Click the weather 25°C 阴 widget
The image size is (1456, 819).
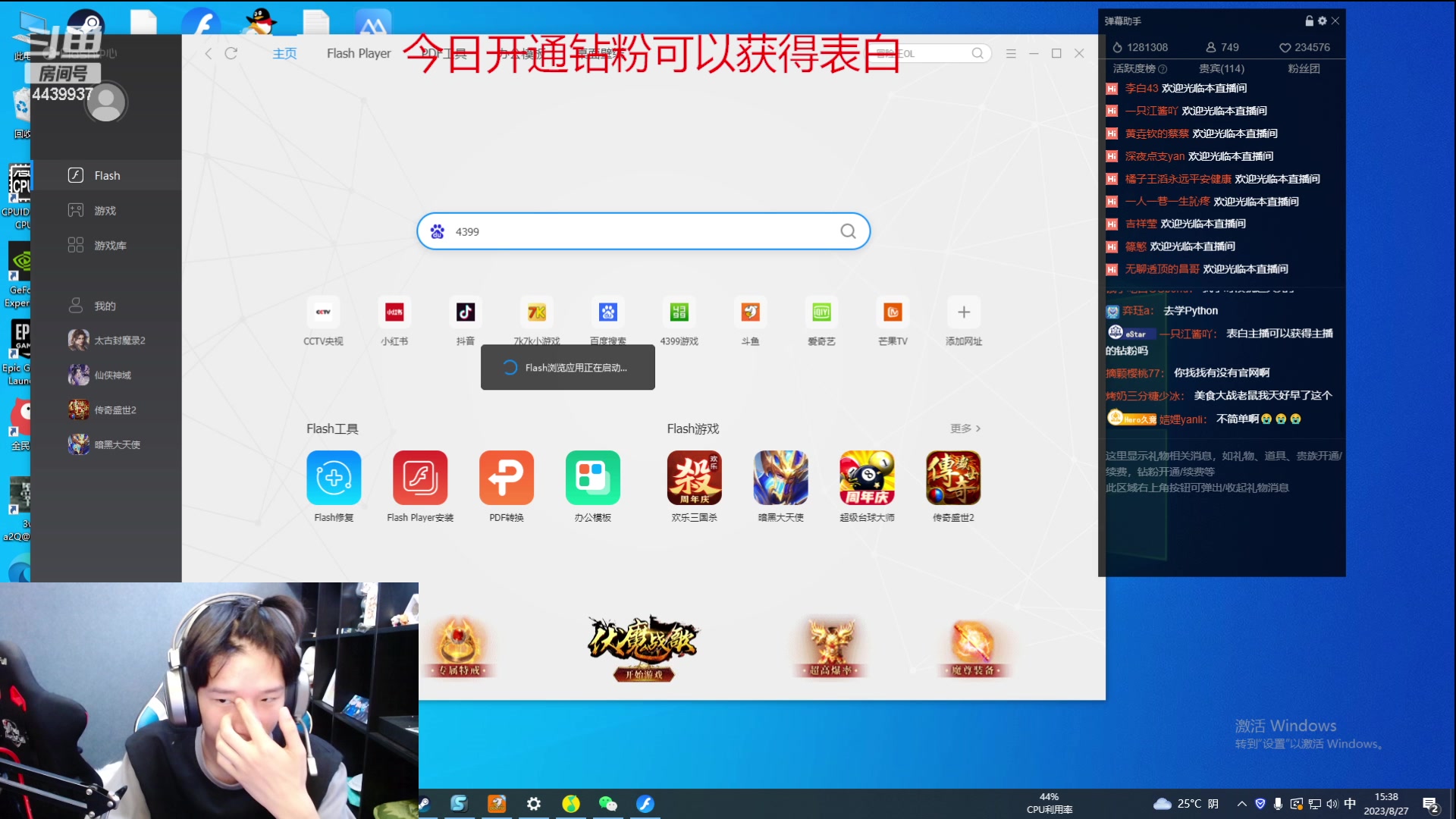[x=1186, y=803]
